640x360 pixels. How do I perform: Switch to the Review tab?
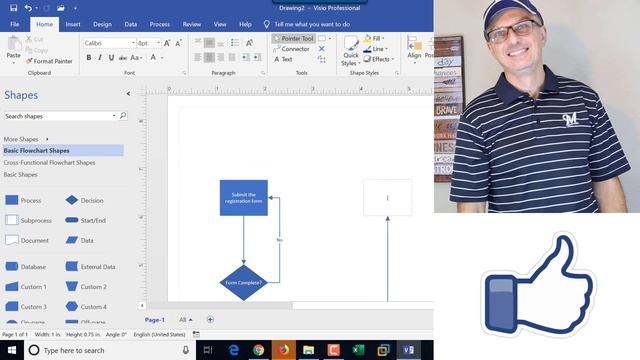coord(191,24)
